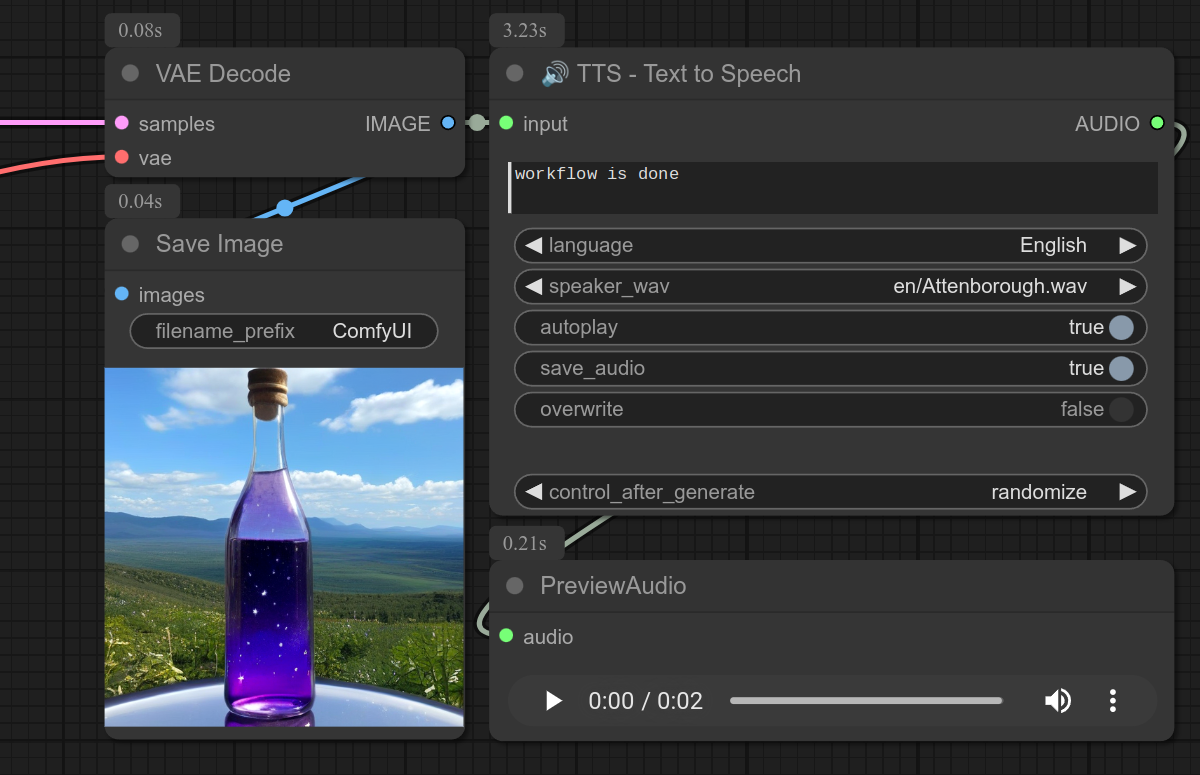Select next language with right arrow
The image size is (1200, 775).
1127,245
